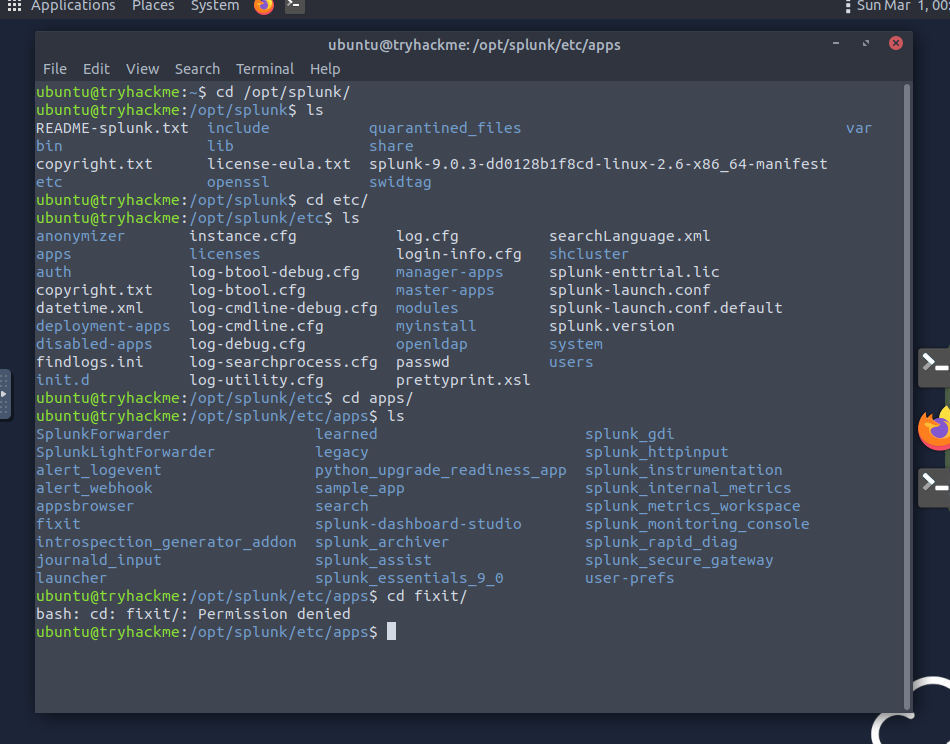The image size is (950, 744).
Task: Maximize the terminal window
Action: (866, 44)
